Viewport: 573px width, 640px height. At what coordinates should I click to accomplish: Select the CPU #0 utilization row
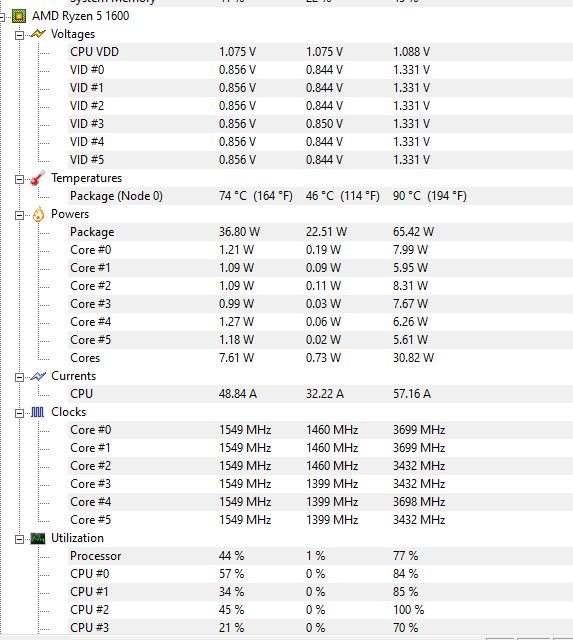[320, 574]
